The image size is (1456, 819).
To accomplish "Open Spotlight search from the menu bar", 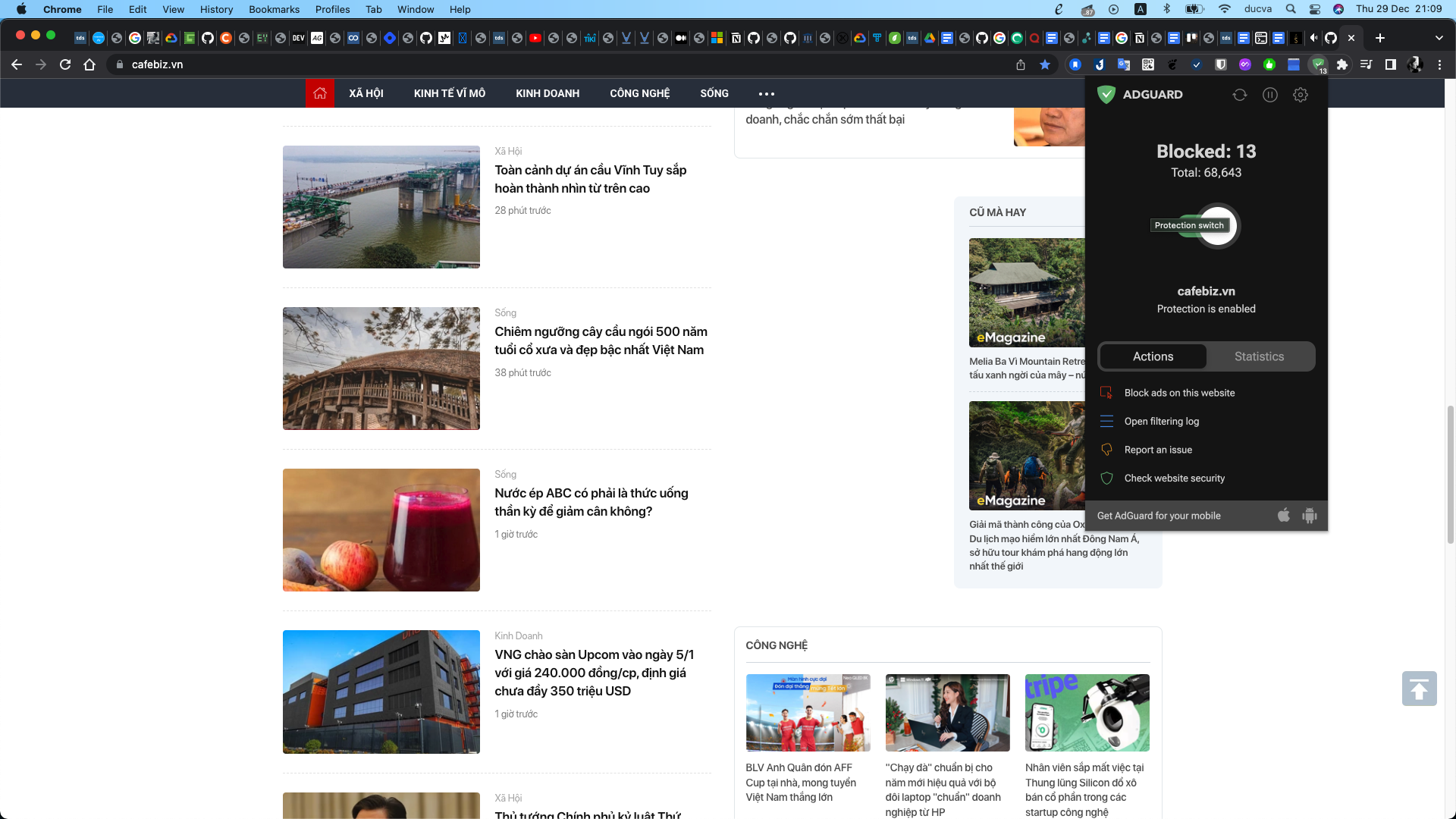I will coord(1289,9).
